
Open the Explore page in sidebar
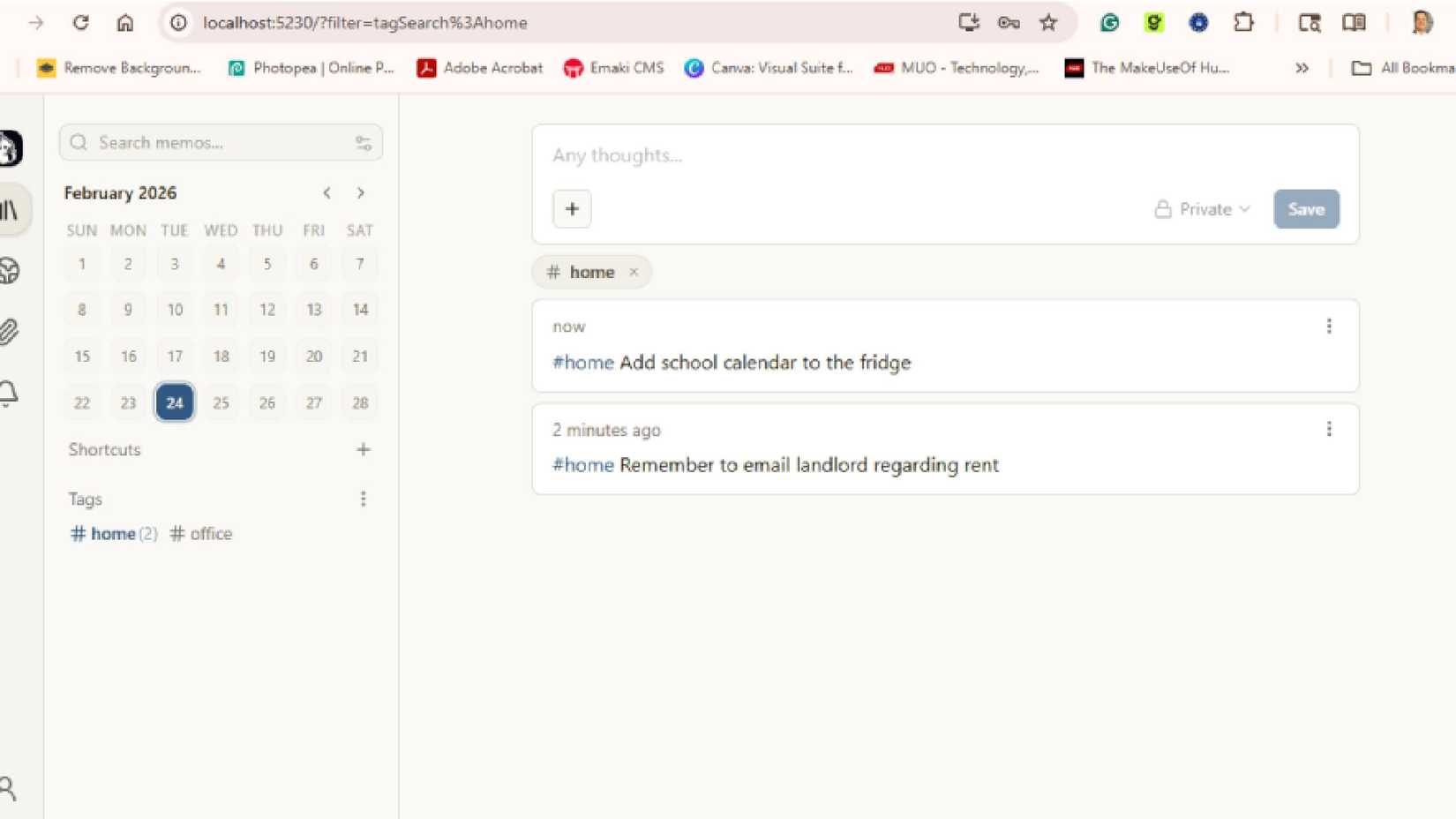coord(11,271)
